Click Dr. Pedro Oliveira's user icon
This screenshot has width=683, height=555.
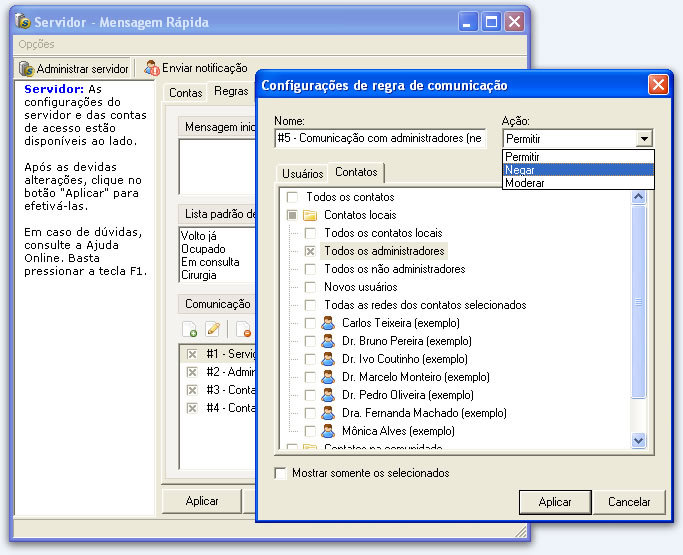328,395
